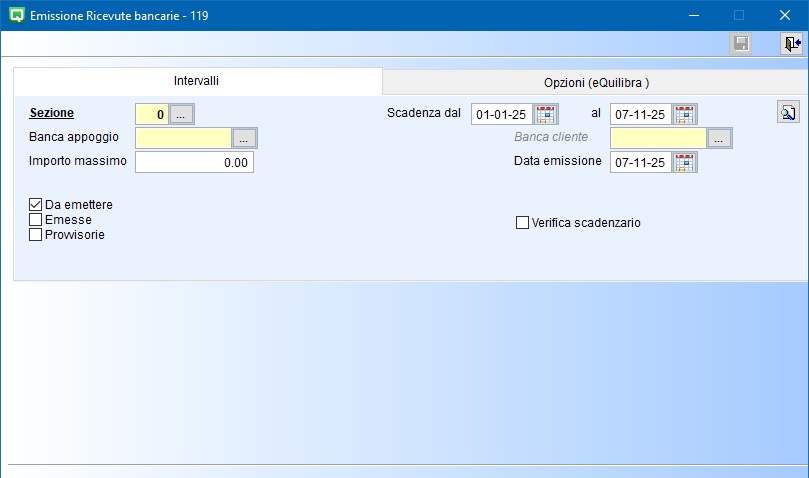This screenshot has height=478, width=809.
Task: Click the application icon in title bar
Action: [x=15, y=15]
